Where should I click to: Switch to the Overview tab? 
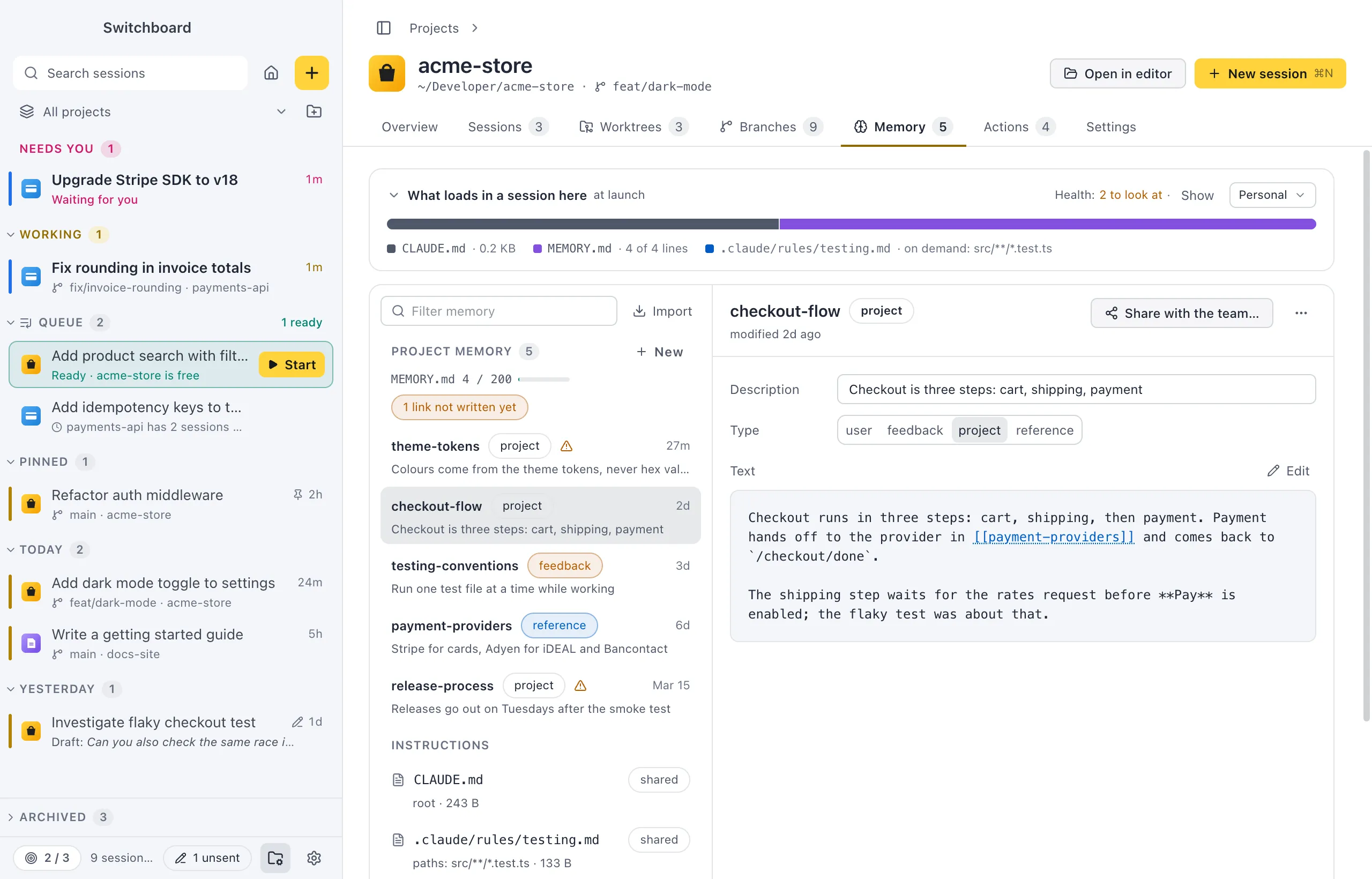(410, 126)
